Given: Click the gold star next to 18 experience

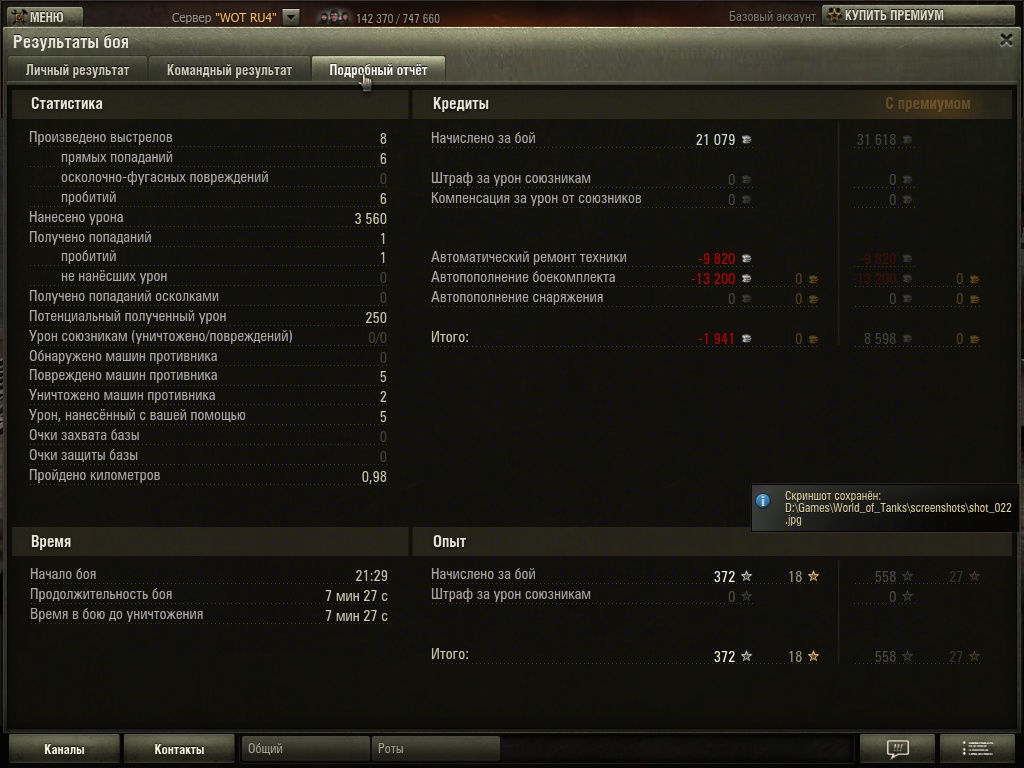Looking at the screenshot, I should click(813, 576).
